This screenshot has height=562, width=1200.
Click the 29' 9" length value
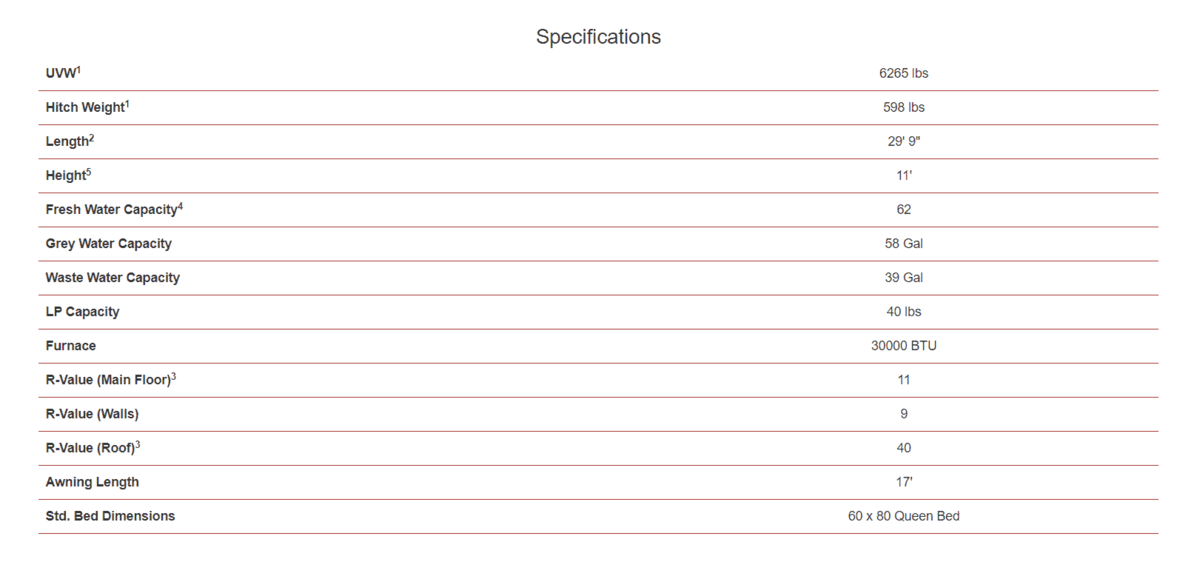point(903,141)
